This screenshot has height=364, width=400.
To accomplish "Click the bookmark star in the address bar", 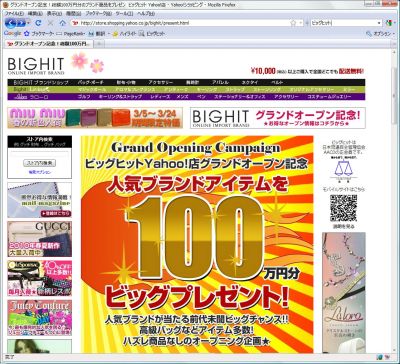I will 293,23.
